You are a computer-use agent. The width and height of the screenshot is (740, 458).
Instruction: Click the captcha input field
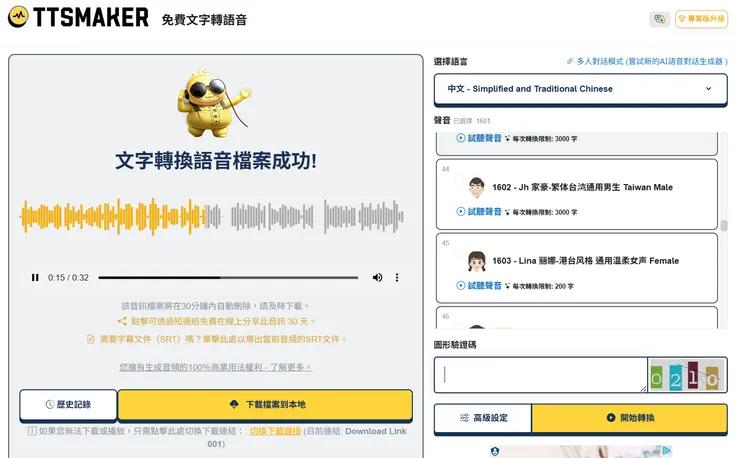tap(540, 375)
